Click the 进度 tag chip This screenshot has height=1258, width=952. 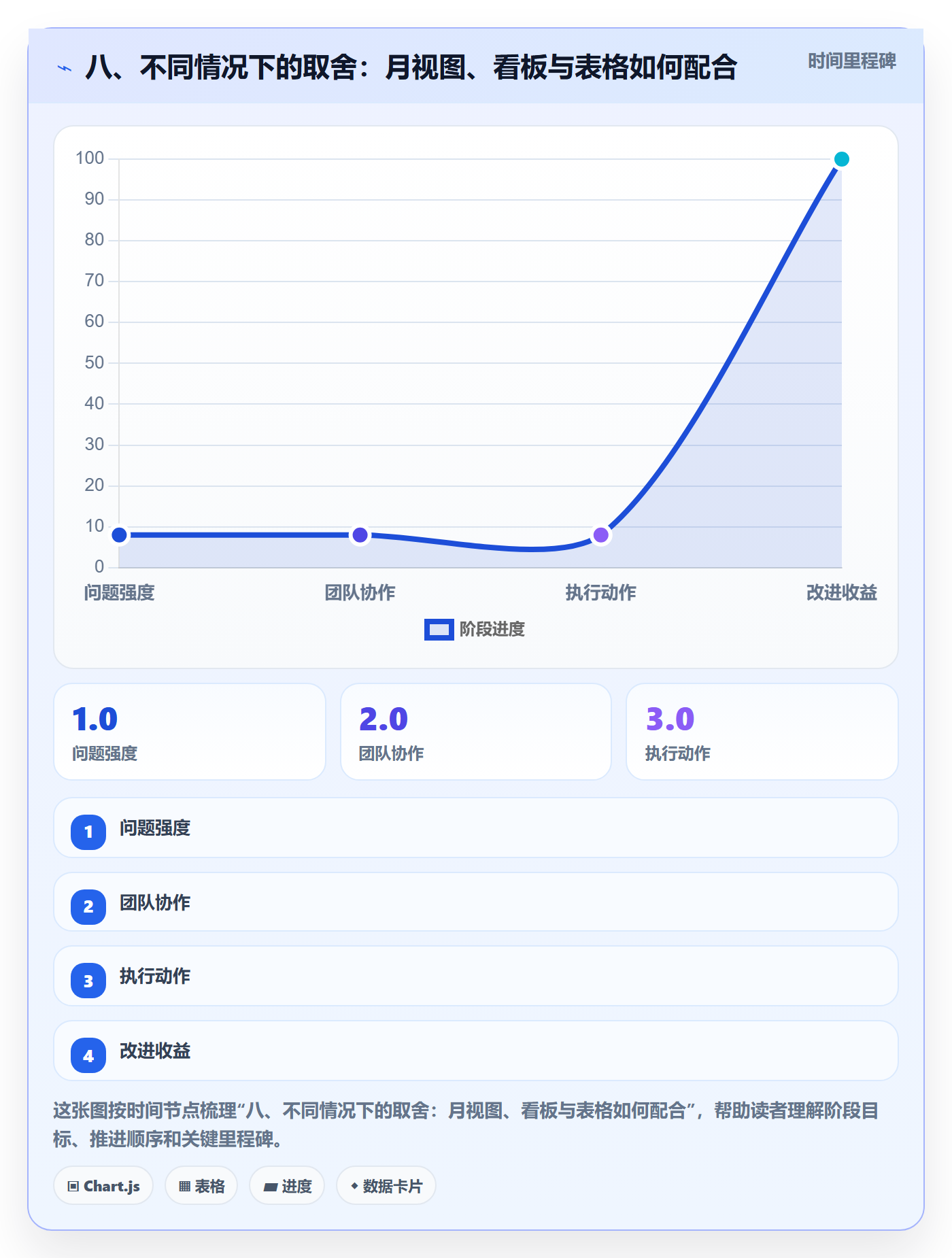287,1186
